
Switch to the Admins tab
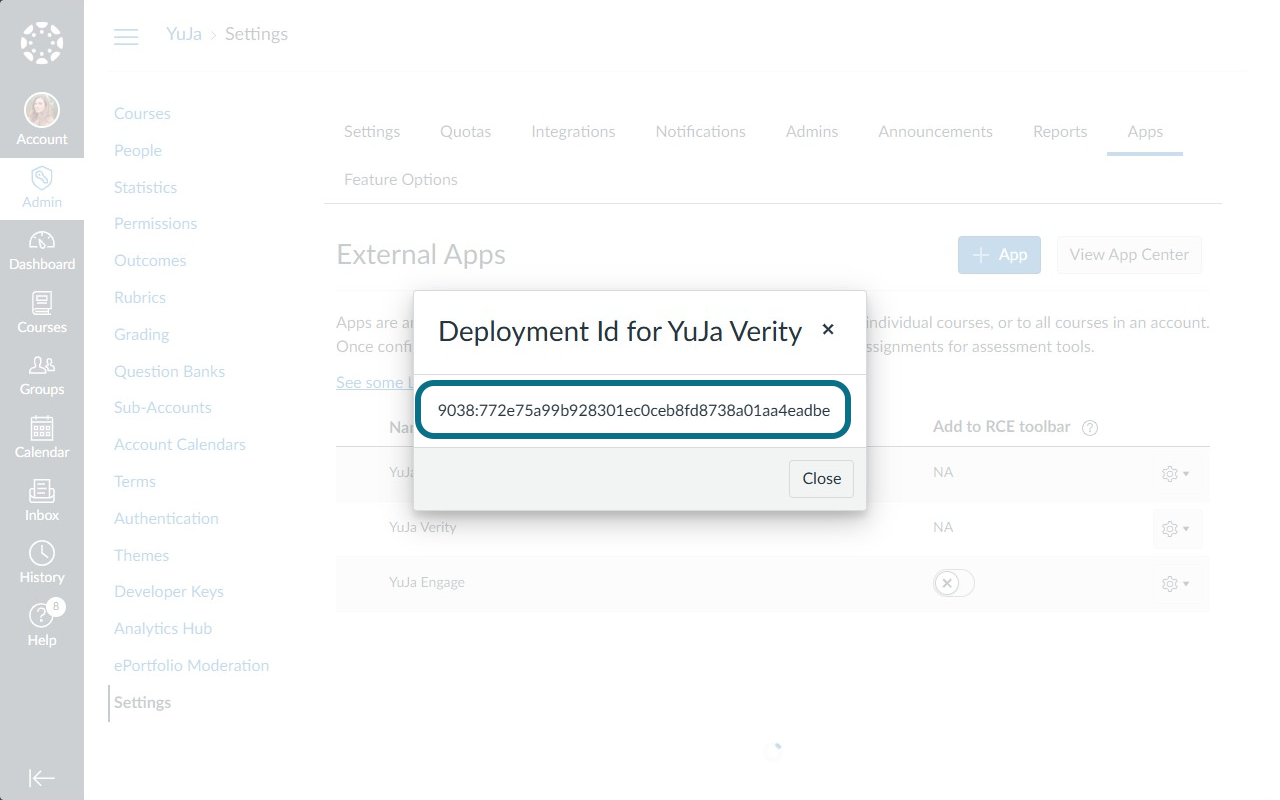coord(812,132)
